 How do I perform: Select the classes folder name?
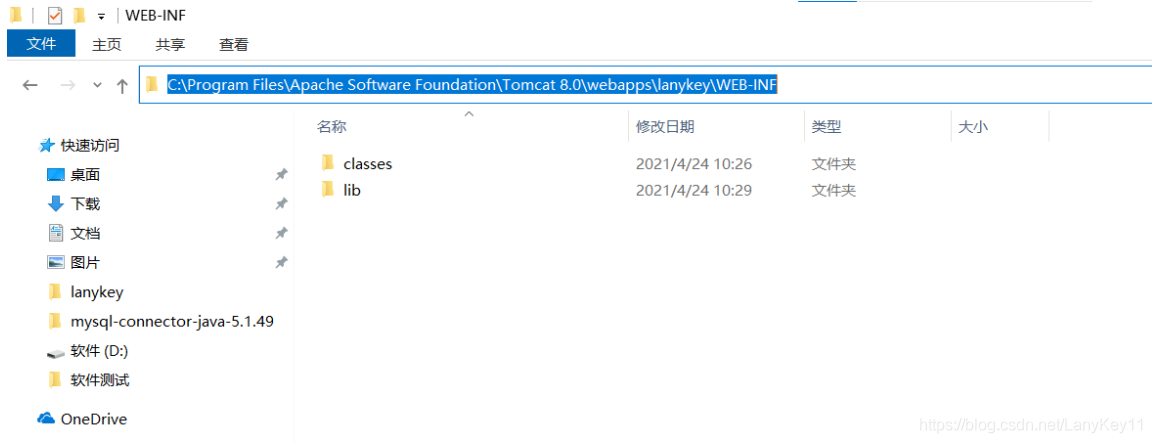[x=367, y=164]
